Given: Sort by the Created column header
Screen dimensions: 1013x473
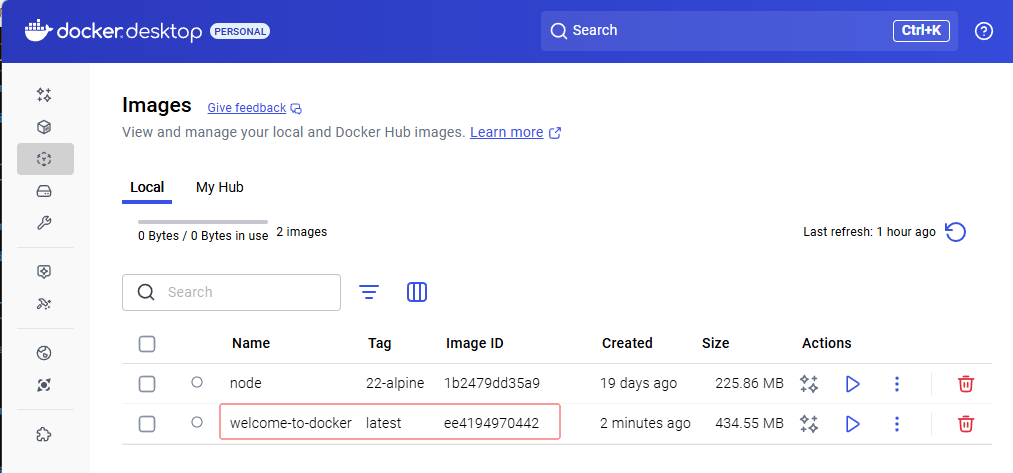Looking at the screenshot, I should point(627,343).
